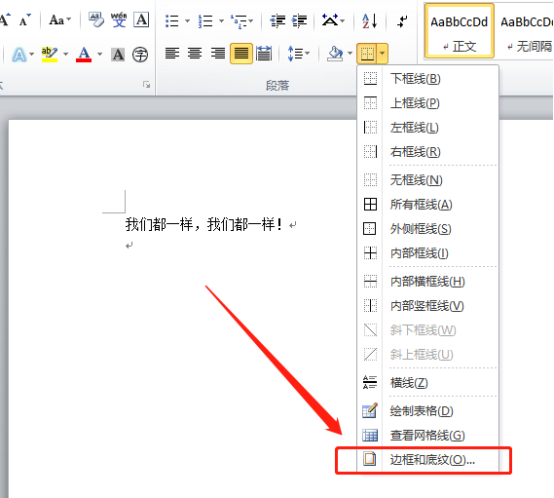Click the Grow Font icon
Viewport: 554px width, 498px height.
pos(5,20)
